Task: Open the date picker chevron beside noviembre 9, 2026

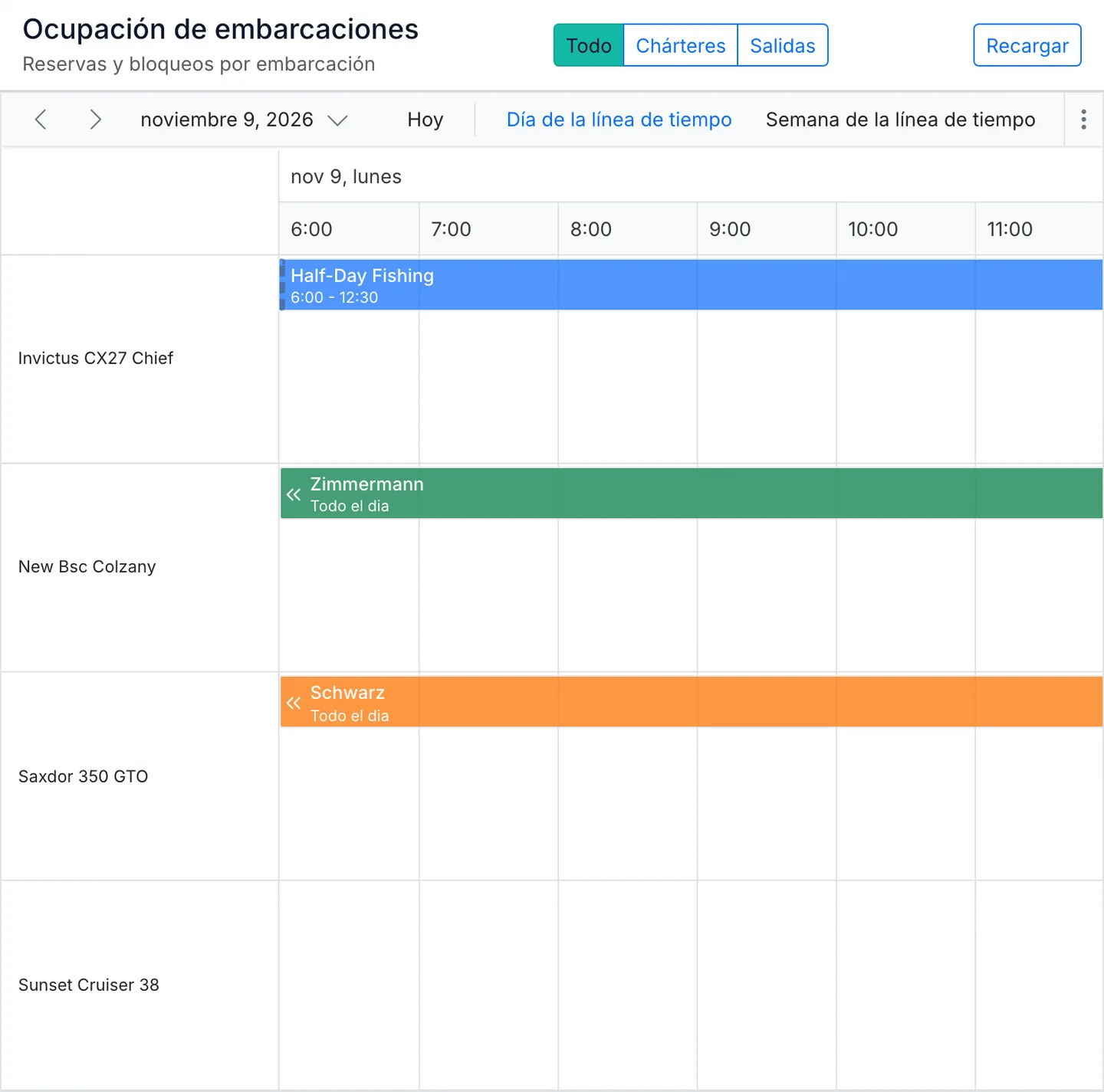Action: (337, 120)
